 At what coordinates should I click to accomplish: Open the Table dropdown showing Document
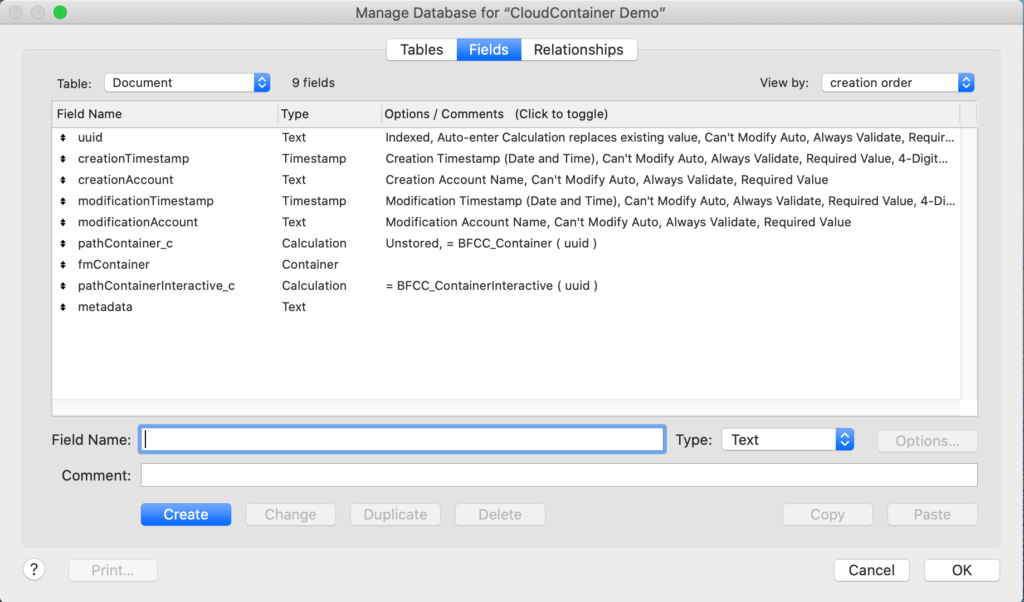188,83
